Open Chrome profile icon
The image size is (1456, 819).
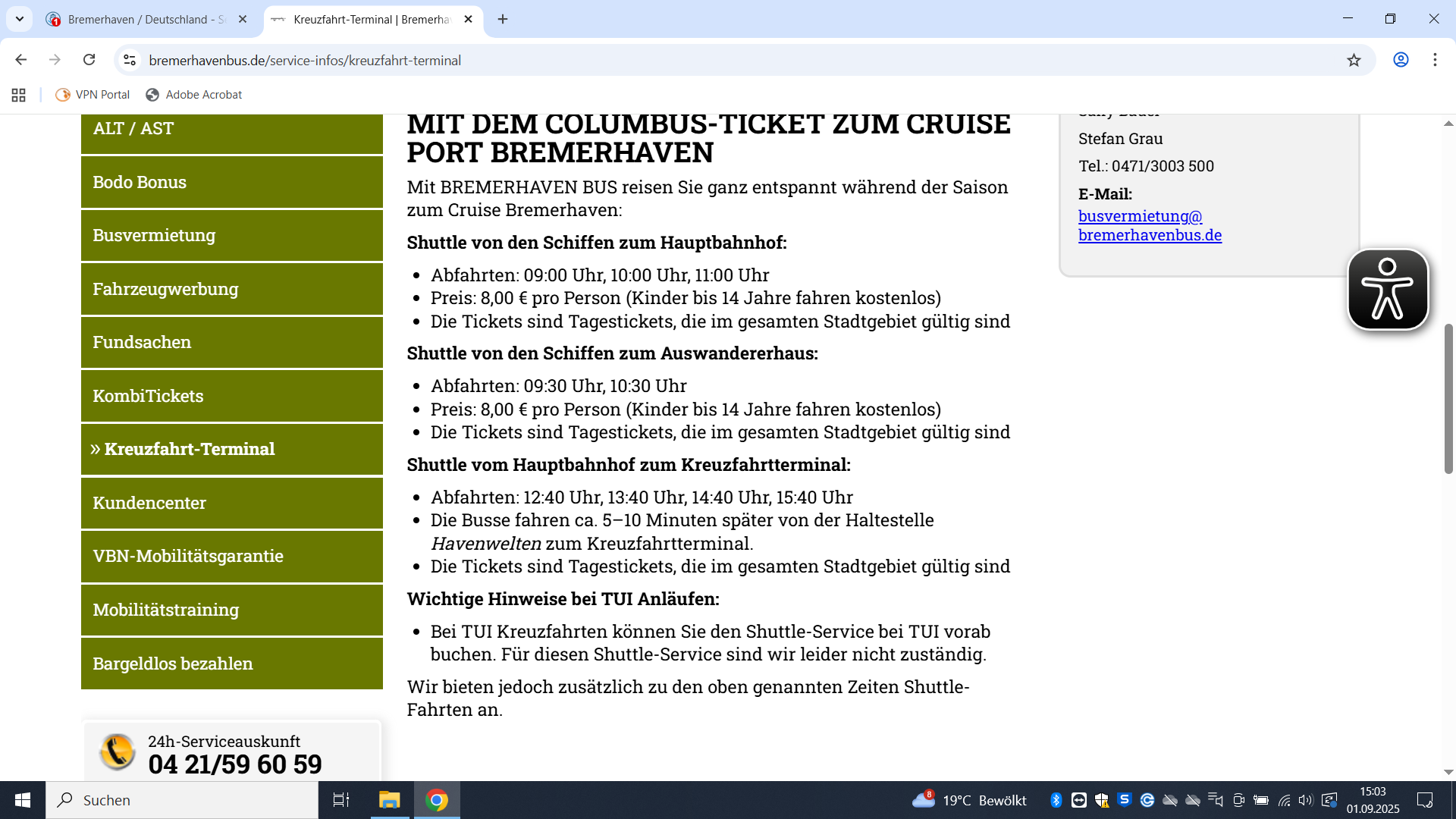click(x=1401, y=60)
